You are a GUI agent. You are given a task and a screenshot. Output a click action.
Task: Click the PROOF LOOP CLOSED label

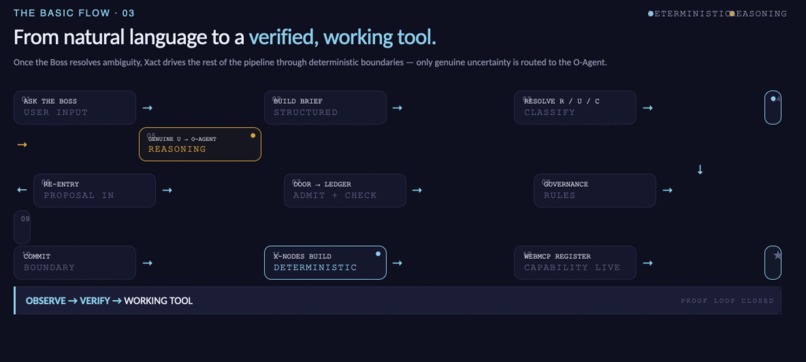pyautogui.click(x=727, y=301)
